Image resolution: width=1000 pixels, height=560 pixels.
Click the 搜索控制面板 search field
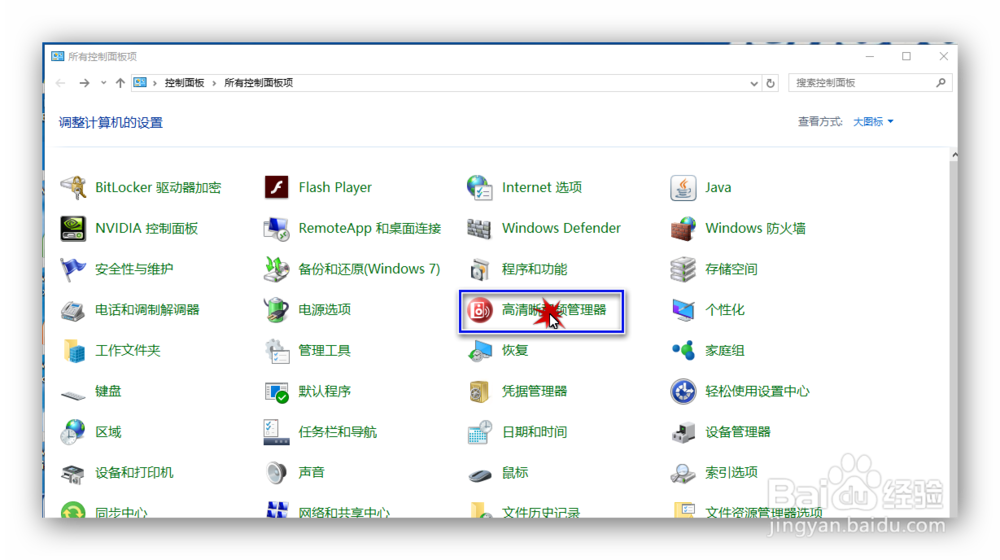pyautogui.click(x=870, y=83)
